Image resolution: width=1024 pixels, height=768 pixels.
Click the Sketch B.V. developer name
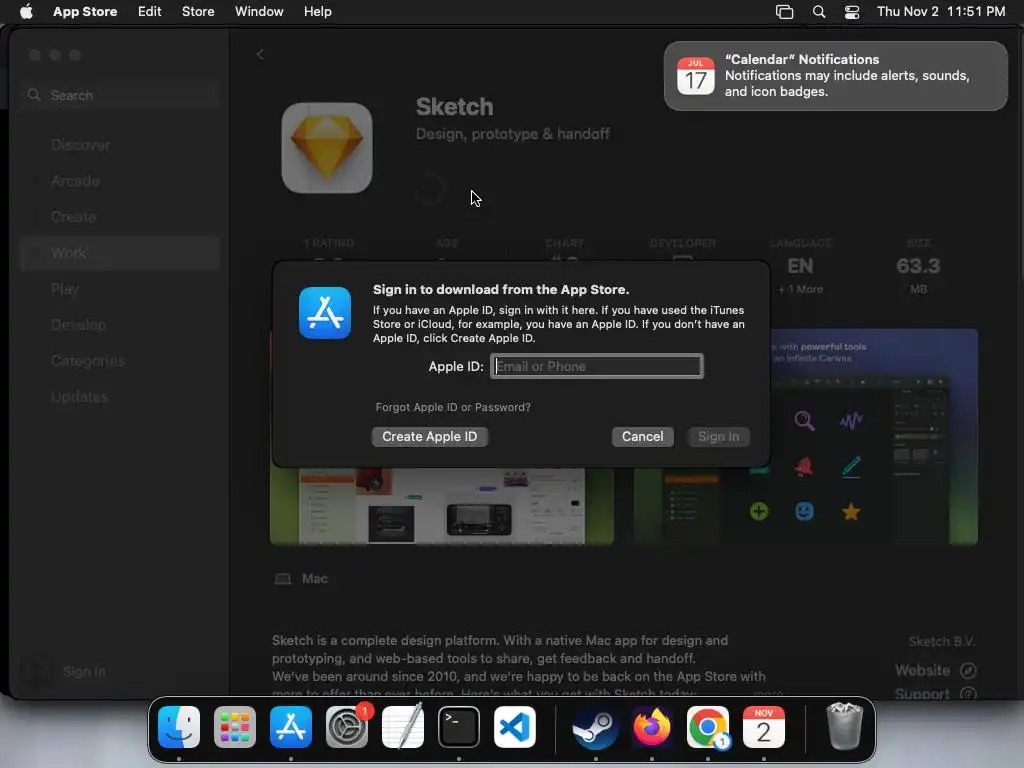point(941,641)
